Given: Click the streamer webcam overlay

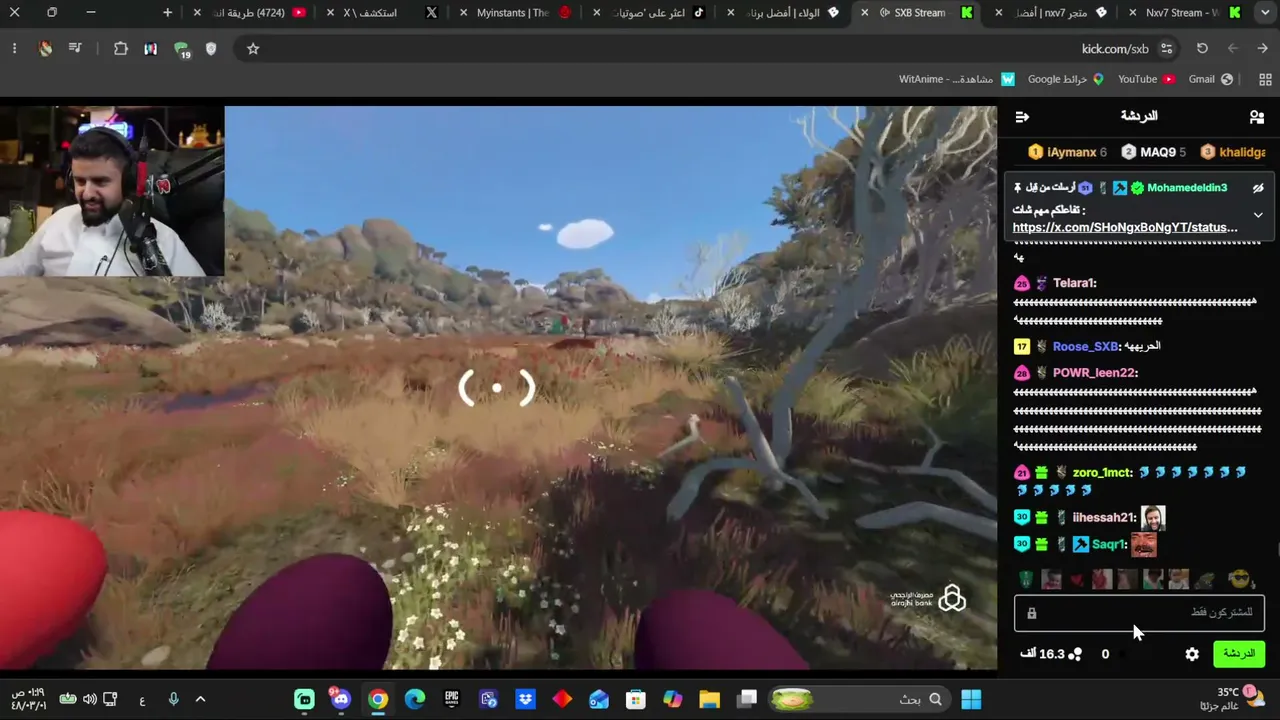Looking at the screenshot, I should coord(112,191).
